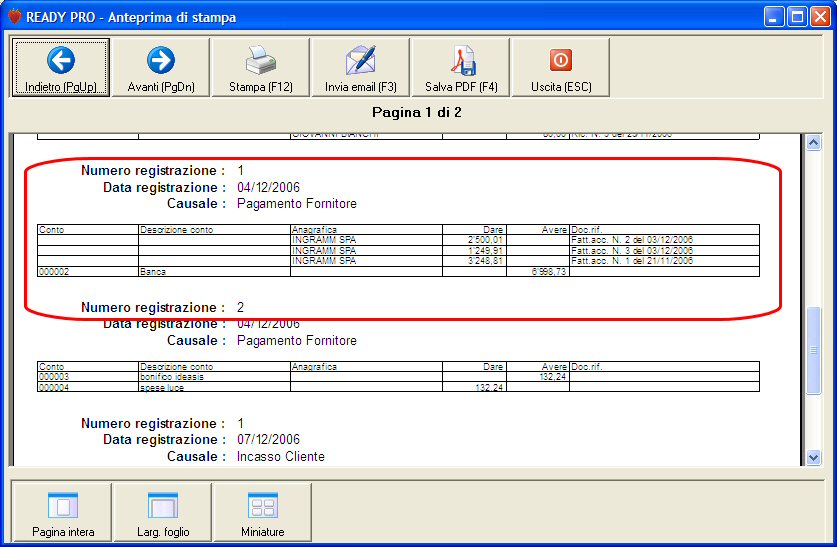This screenshot has height=547, width=837.
Task: Go forward with Avanti (PgDn) arrow
Action: tap(161, 67)
